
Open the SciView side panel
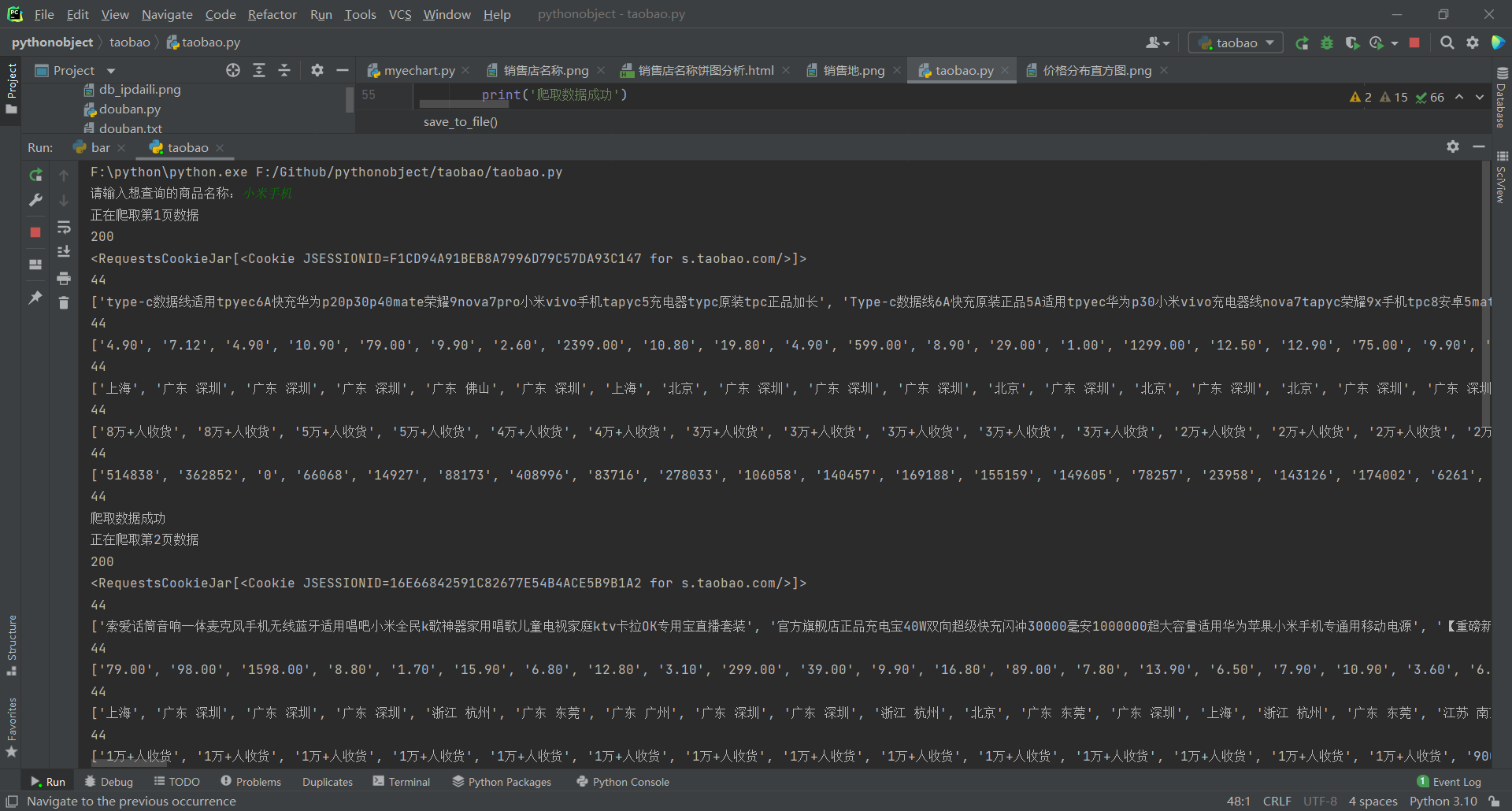(1502, 176)
